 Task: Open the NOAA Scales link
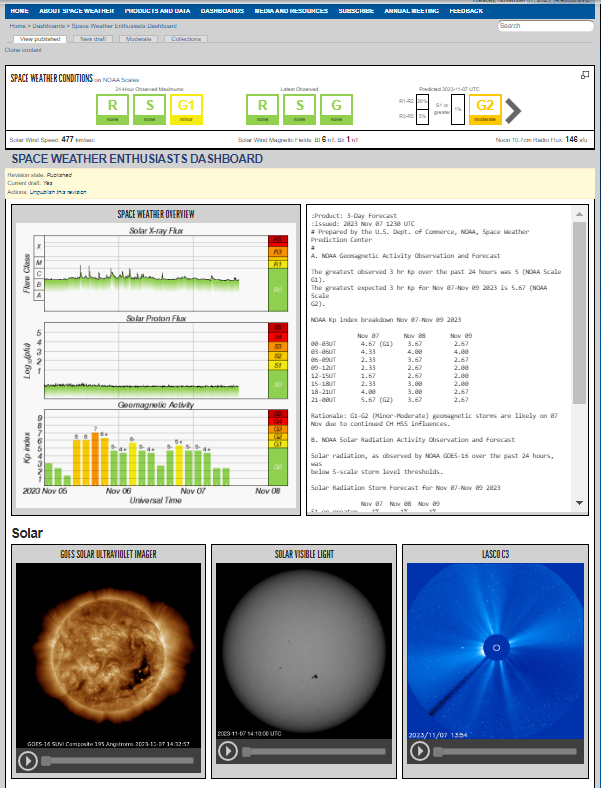121,80
